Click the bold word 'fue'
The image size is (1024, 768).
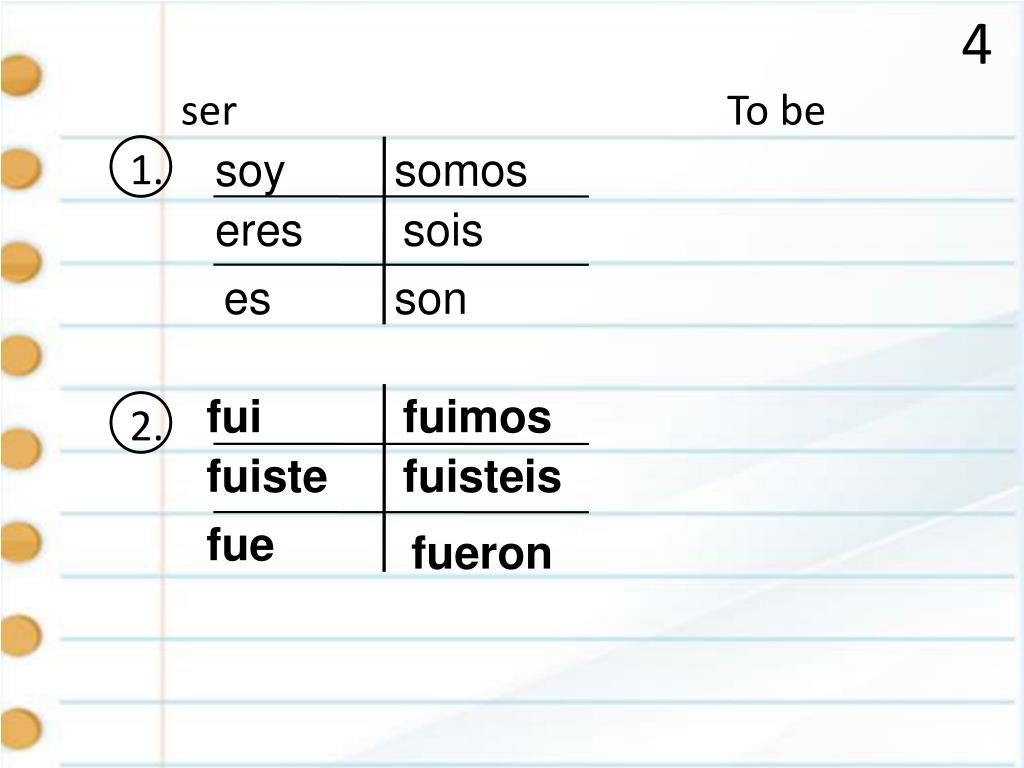click(x=240, y=544)
